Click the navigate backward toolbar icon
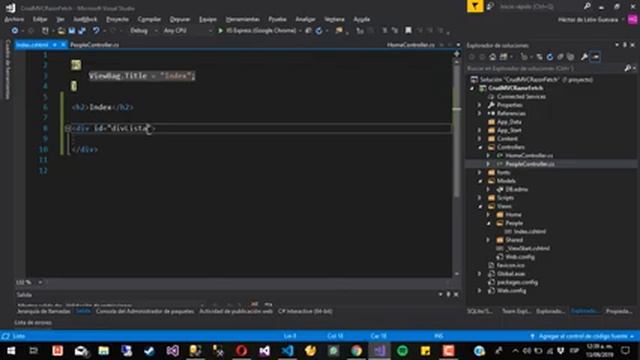This screenshot has width=640, height=360. (x=15, y=31)
